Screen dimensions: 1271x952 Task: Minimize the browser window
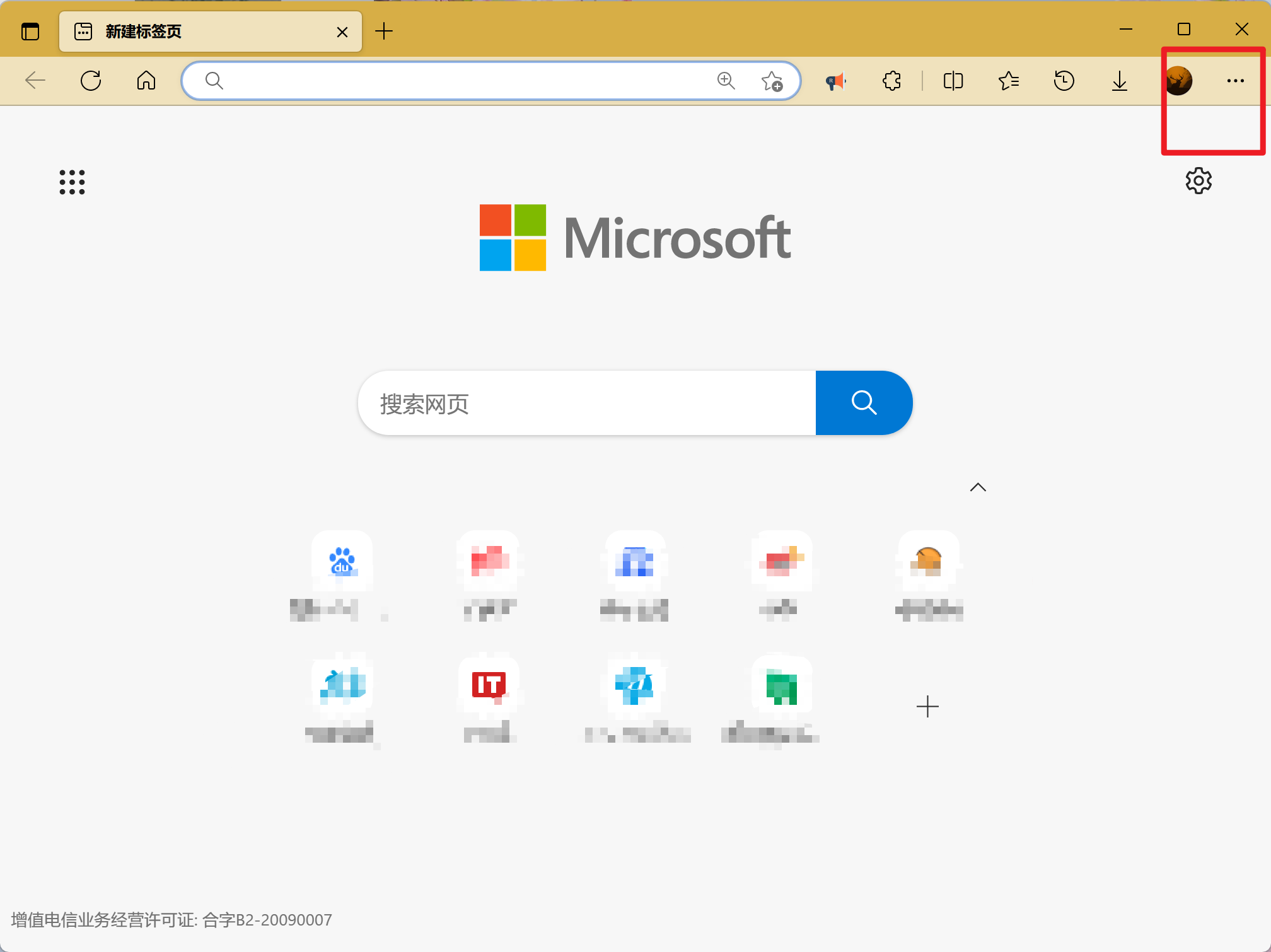(x=1126, y=29)
